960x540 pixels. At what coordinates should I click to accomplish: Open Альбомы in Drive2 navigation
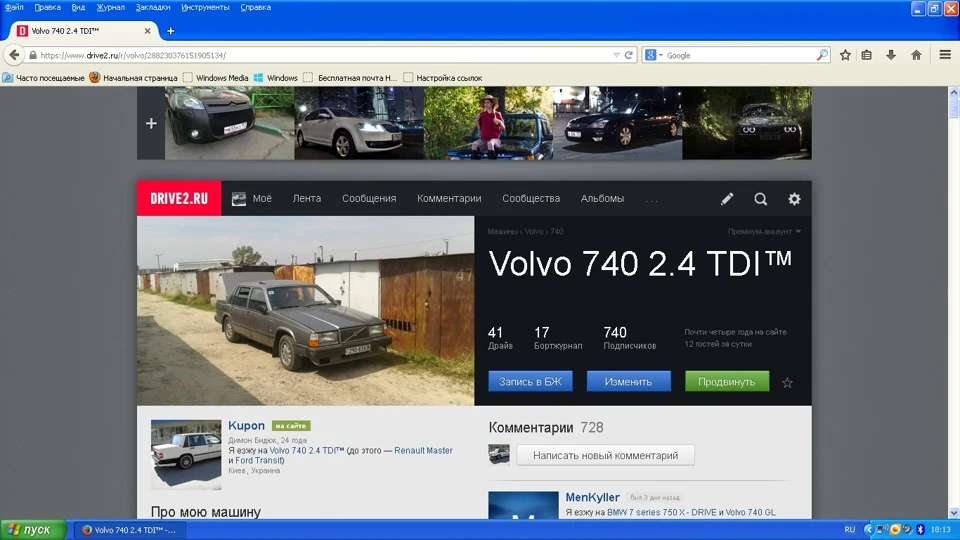[x=602, y=198]
